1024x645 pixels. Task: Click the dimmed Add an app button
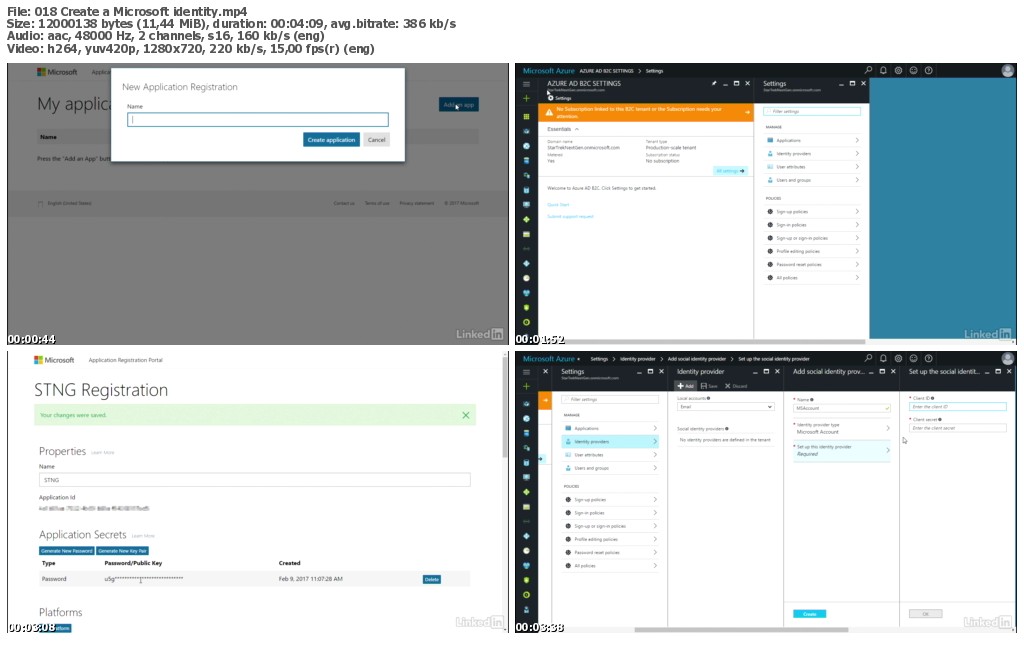click(458, 104)
